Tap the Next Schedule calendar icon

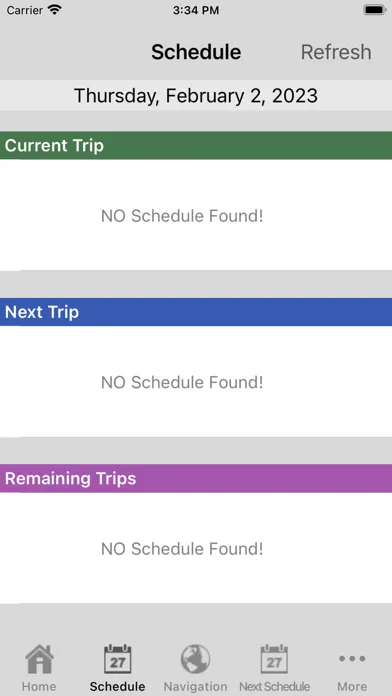point(274,659)
